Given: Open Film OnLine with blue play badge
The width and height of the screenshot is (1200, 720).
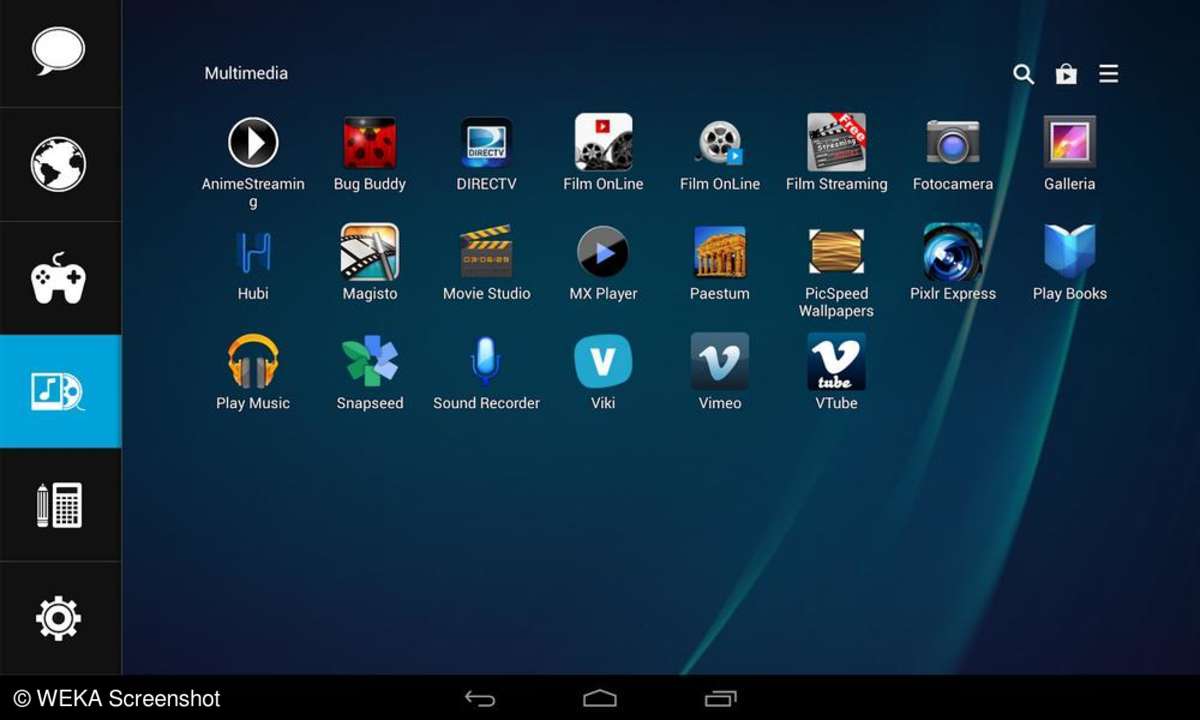Looking at the screenshot, I should click(720, 142).
